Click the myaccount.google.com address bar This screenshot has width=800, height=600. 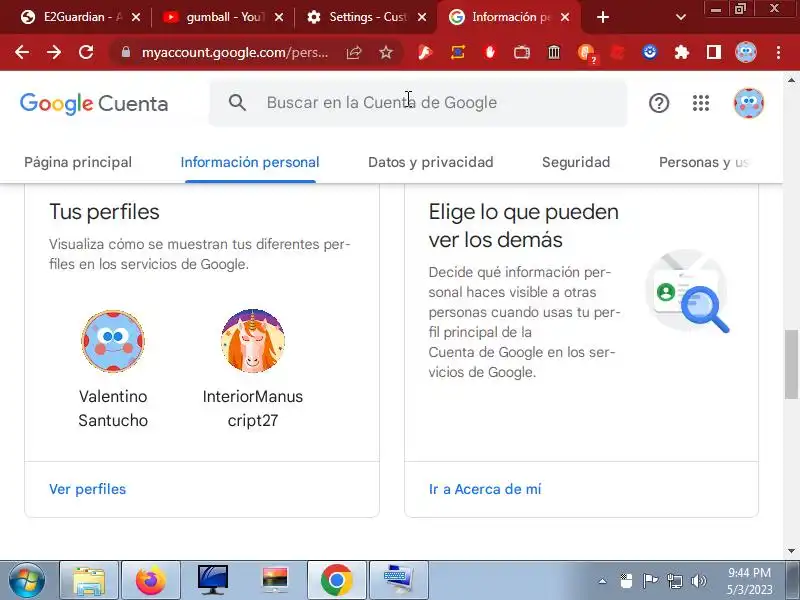click(x=235, y=53)
